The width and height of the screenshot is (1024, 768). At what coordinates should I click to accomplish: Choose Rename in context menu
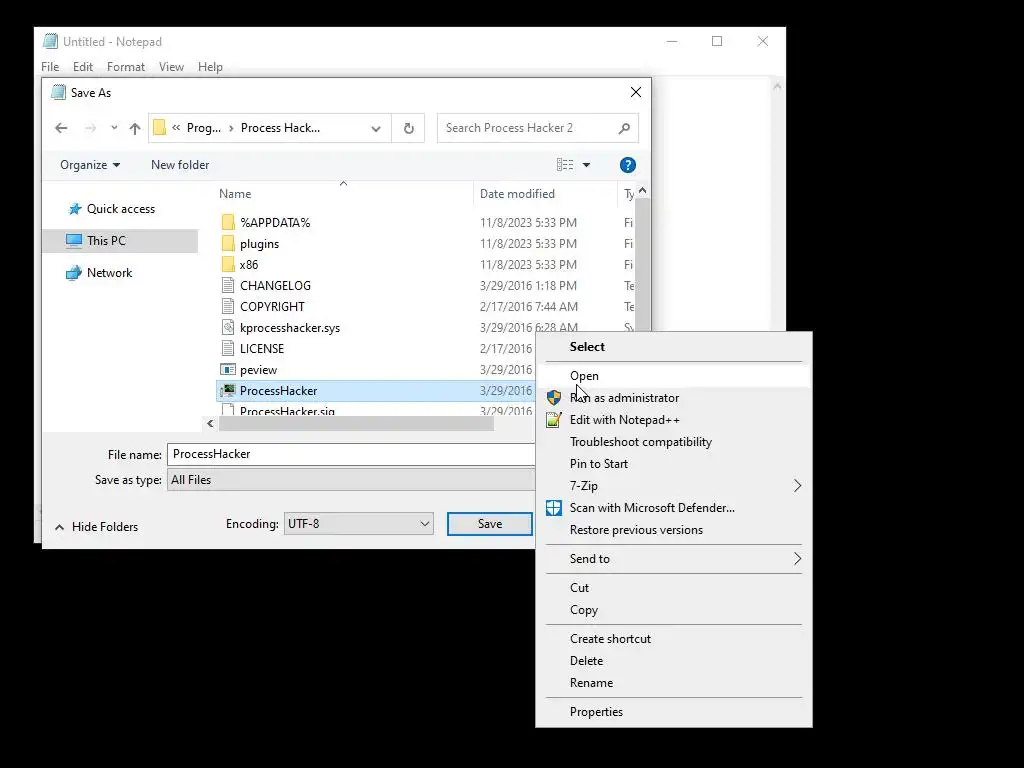(x=674, y=683)
